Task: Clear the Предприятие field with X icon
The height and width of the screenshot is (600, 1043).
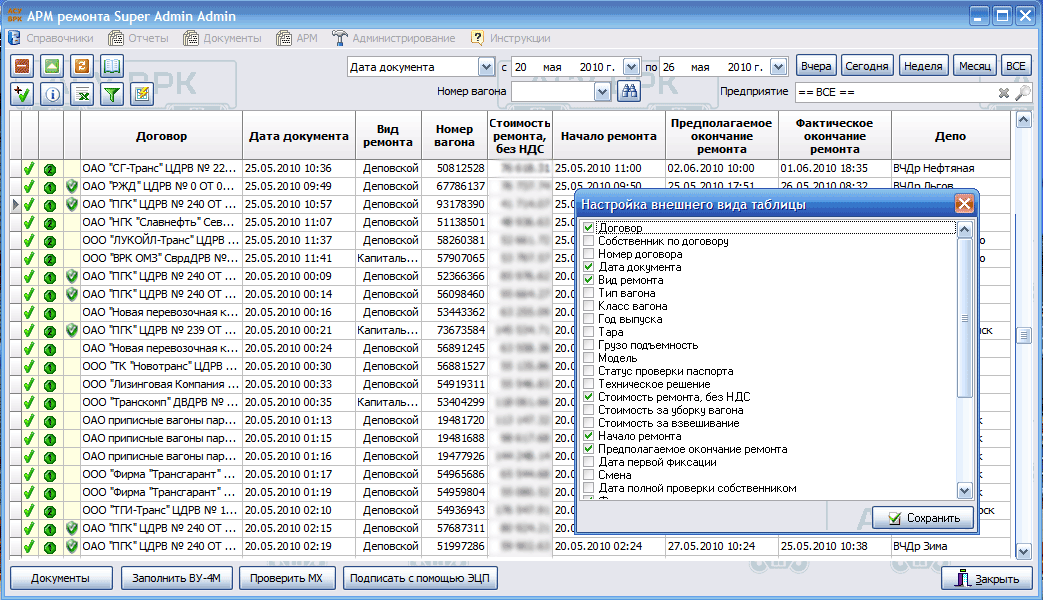Action: (1004, 92)
